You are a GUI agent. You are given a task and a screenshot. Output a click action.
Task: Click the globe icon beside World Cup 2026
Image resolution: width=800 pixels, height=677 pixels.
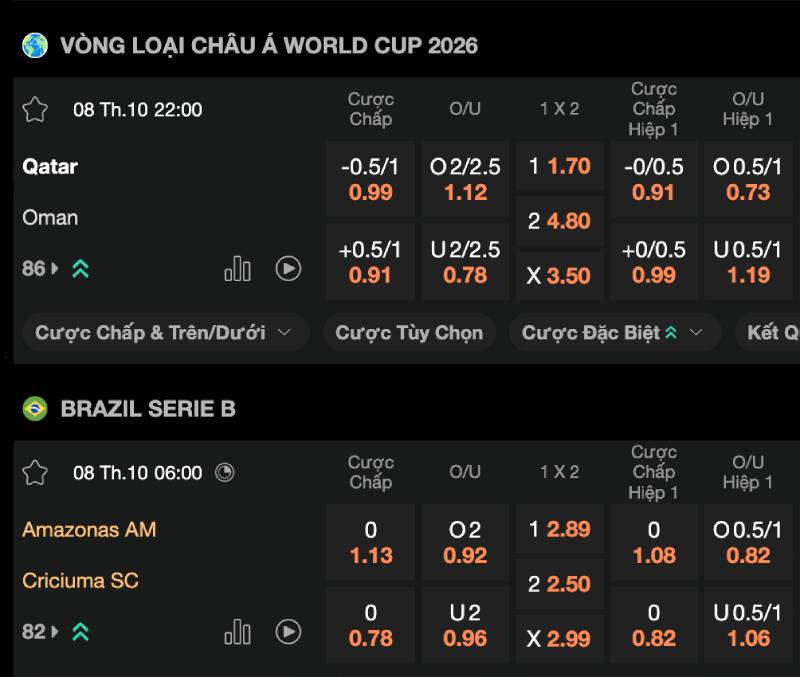pyautogui.click(x=35, y=45)
